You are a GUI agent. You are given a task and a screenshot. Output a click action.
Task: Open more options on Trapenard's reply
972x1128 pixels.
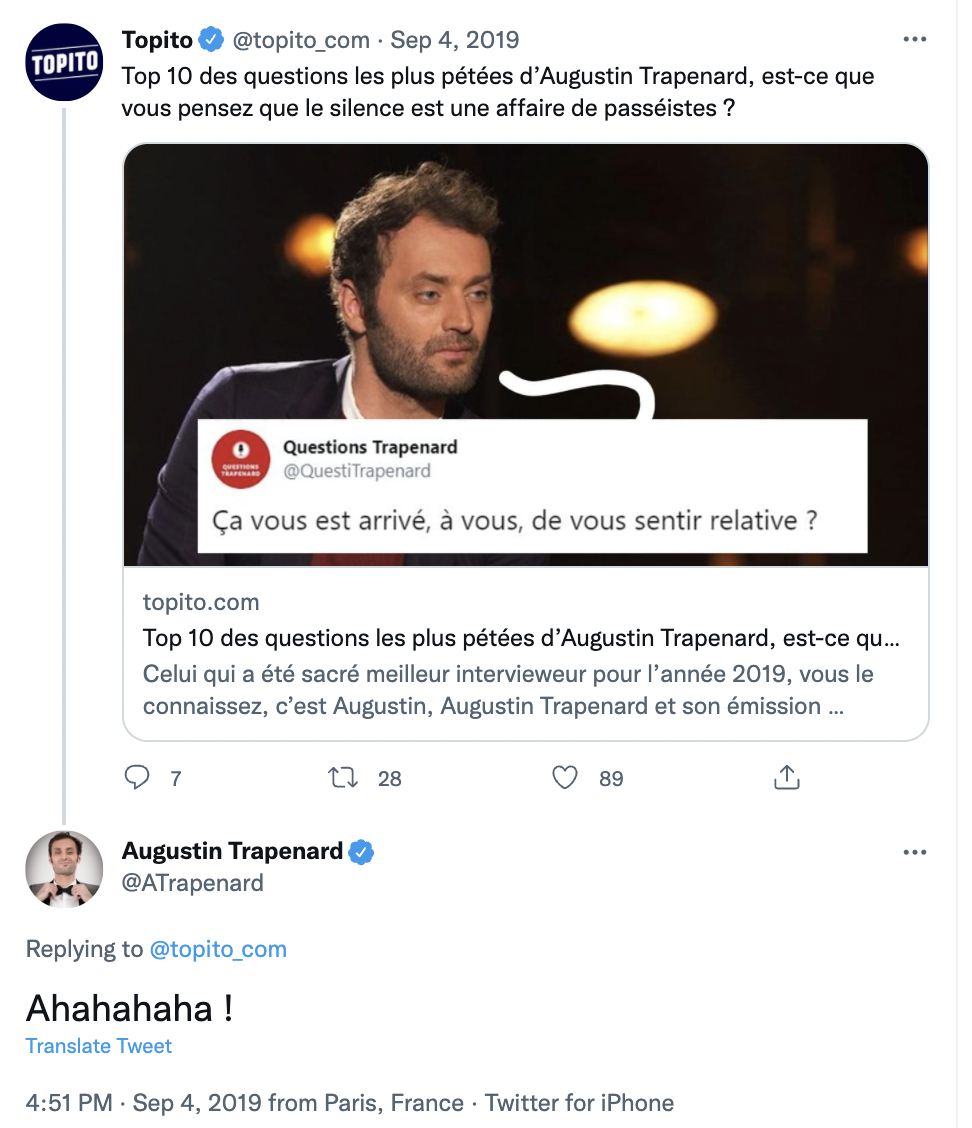coord(914,852)
